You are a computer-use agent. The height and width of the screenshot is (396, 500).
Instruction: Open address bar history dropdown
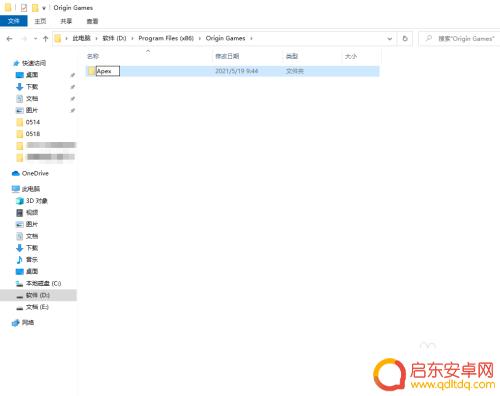(x=389, y=39)
